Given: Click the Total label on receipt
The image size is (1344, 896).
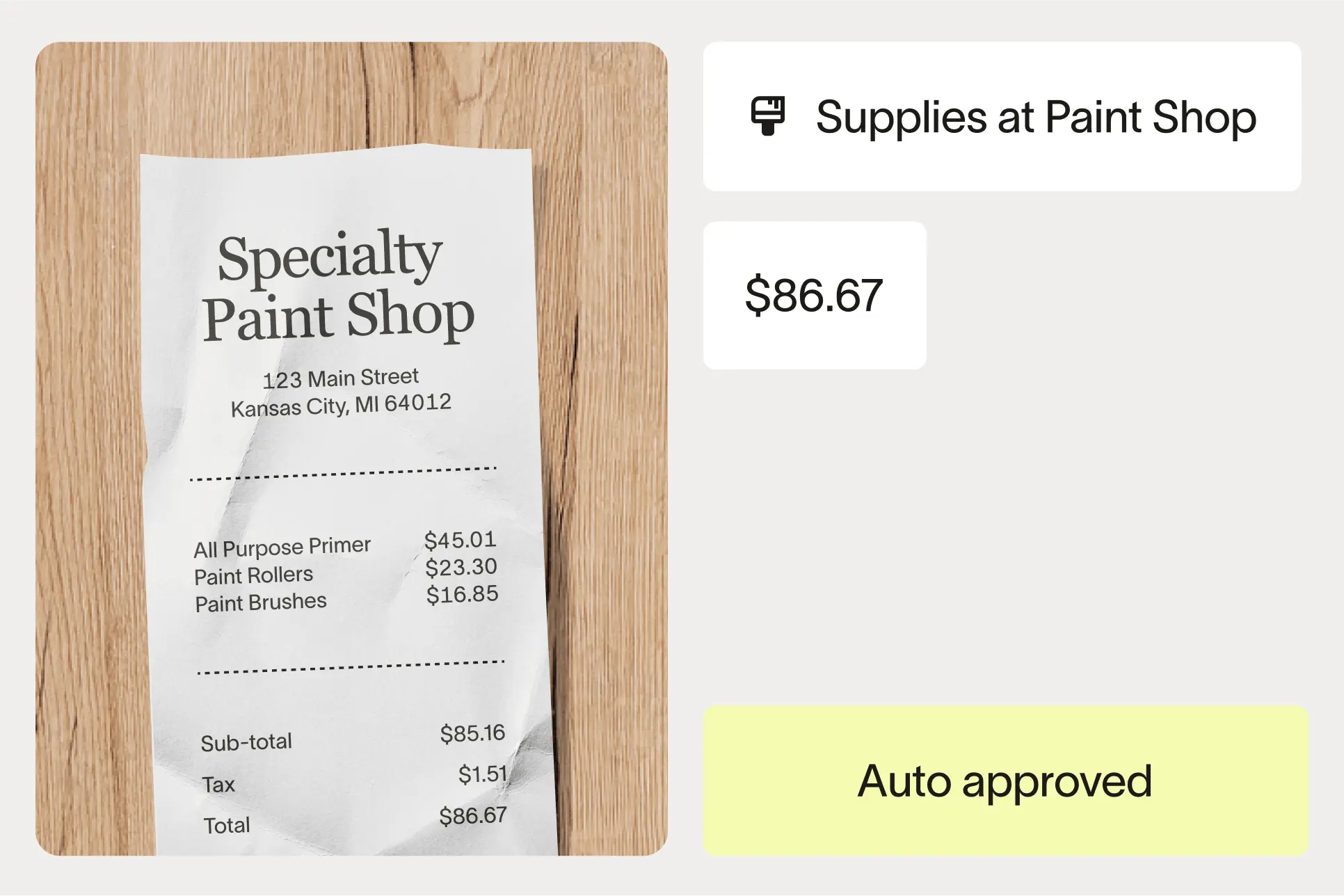Looking at the screenshot, I should pyautogui.click(x=226, y=826).
